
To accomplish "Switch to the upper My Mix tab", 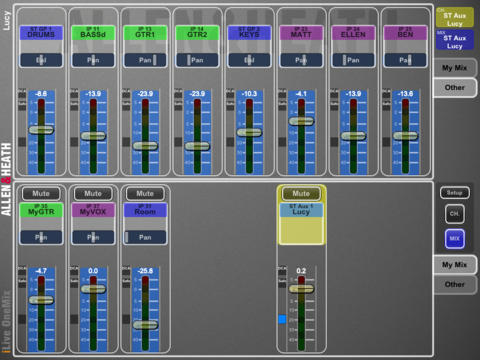I will [455, 68].
